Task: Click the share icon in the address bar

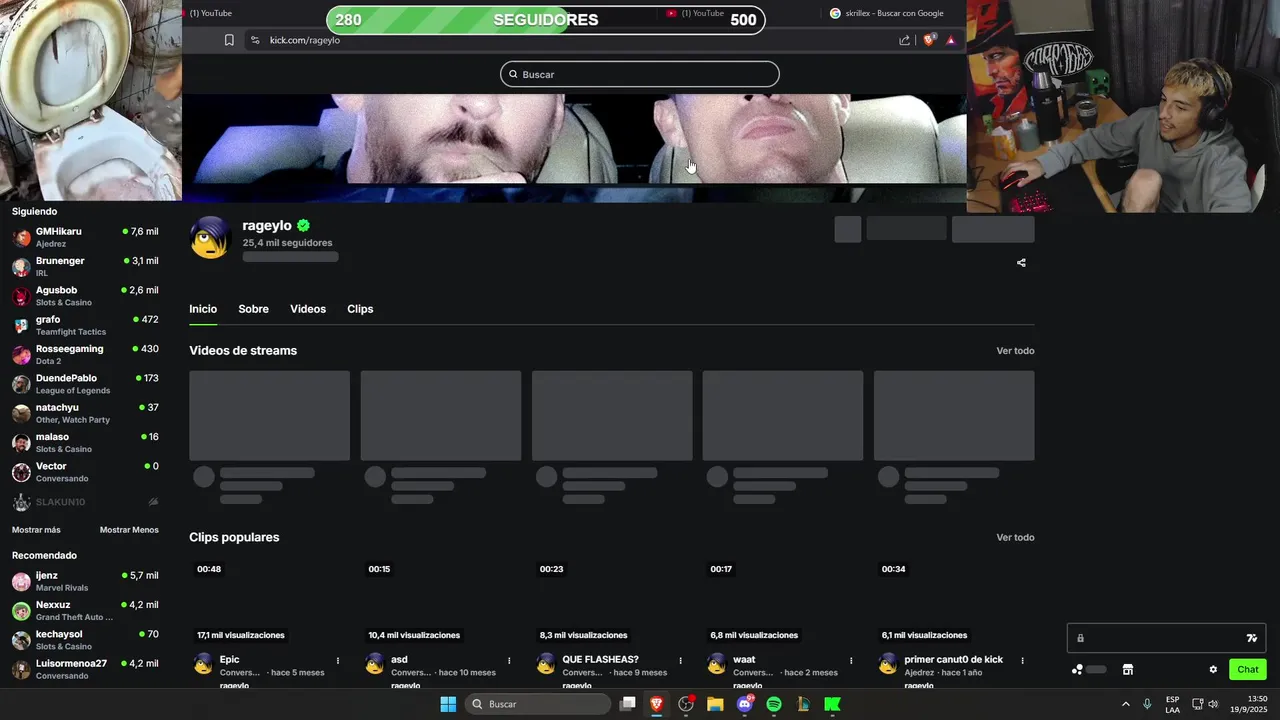Action: [905, 40]
